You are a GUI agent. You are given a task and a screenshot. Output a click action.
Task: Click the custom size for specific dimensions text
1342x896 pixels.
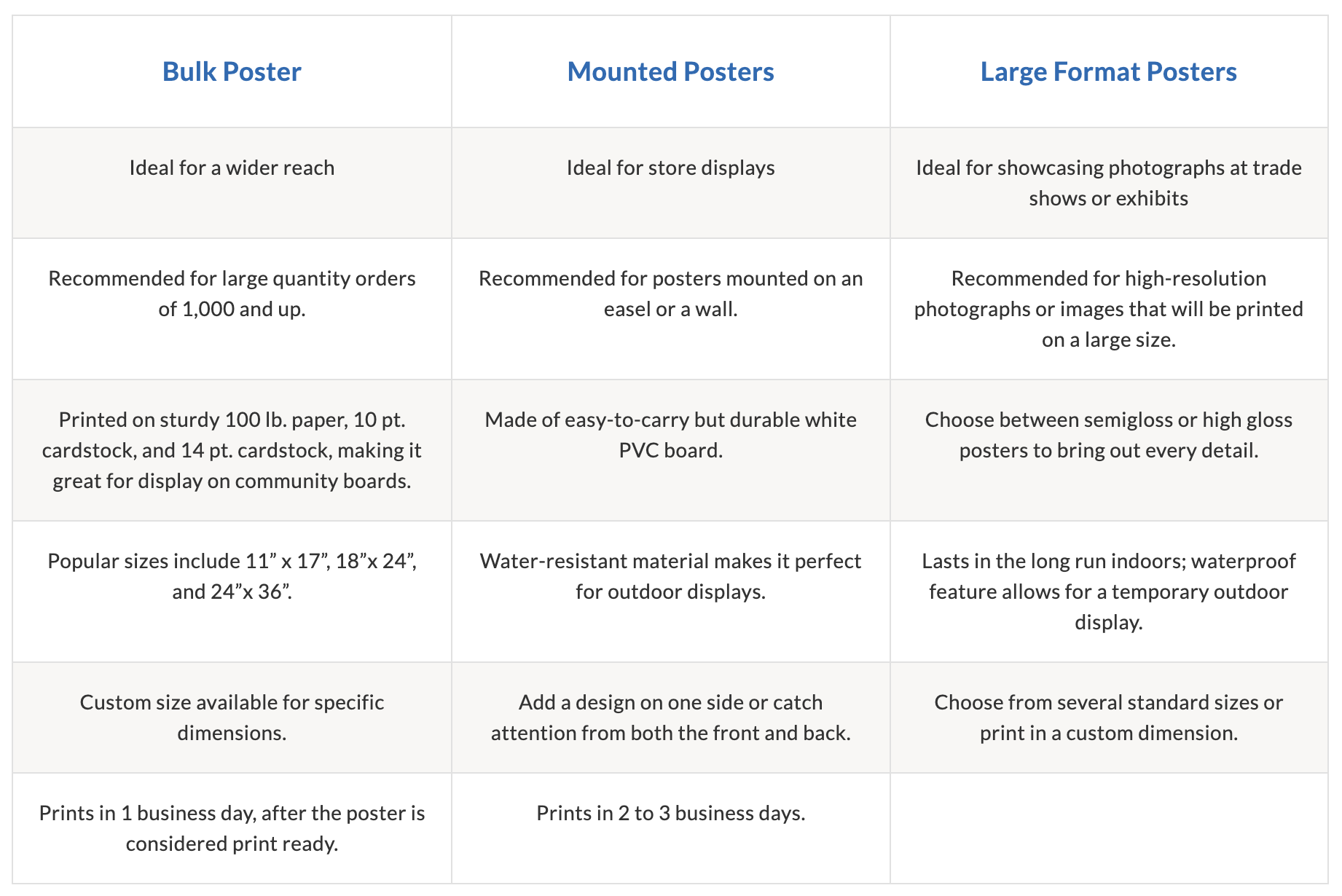[232, 718]
